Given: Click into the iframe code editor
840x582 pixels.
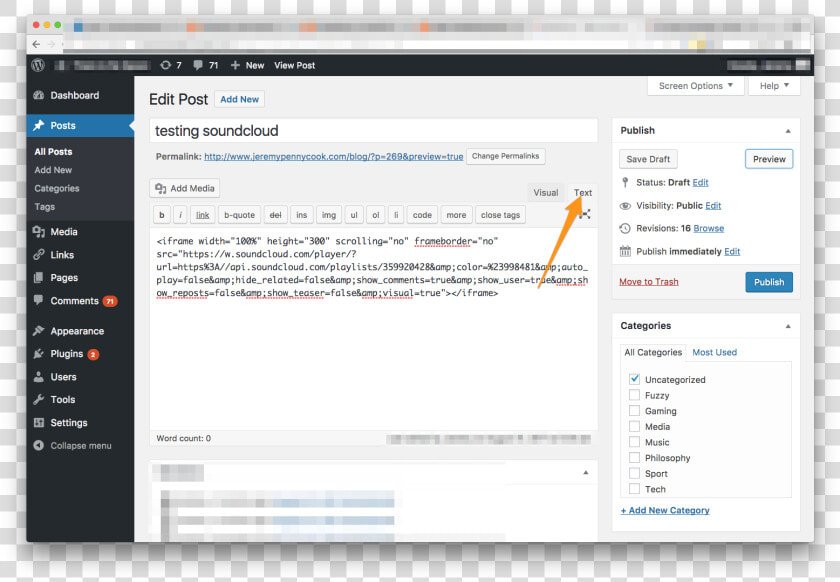Looking at the screenshot, I should [373, 329].
